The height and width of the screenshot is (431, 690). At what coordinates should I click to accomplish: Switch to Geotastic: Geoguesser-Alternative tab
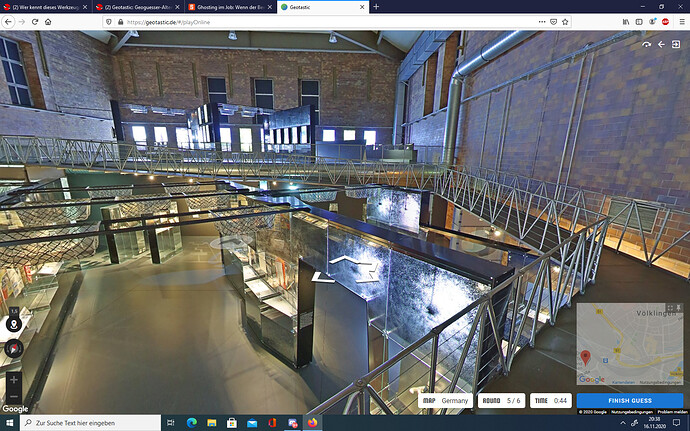point(138,7)
